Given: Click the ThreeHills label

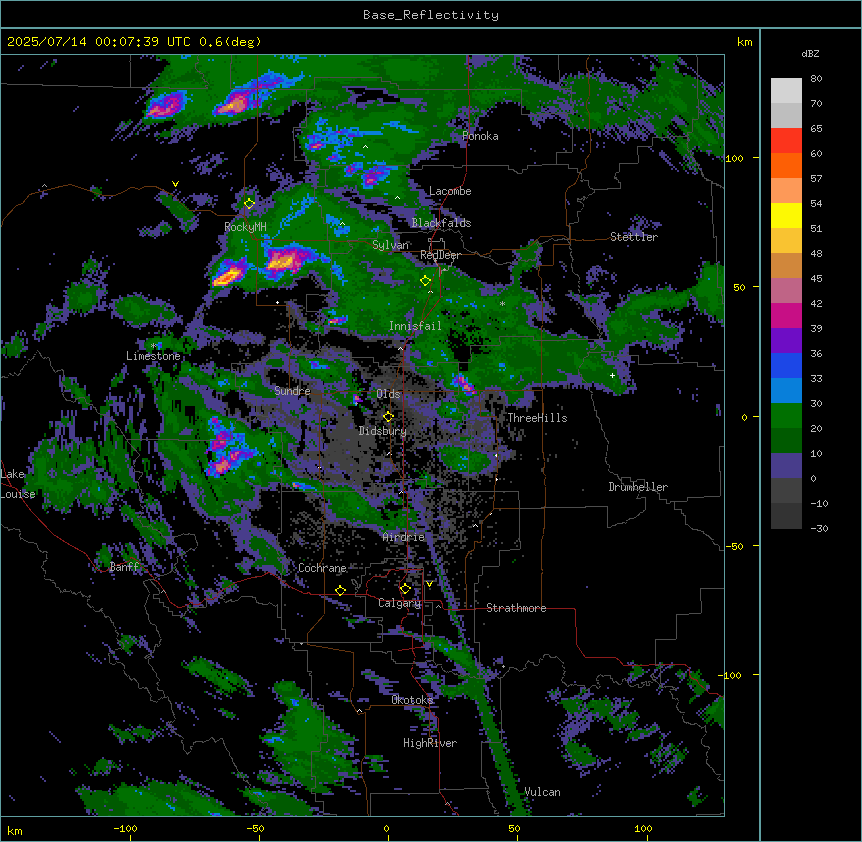Looking at the screenshot, I should (537, 418).
